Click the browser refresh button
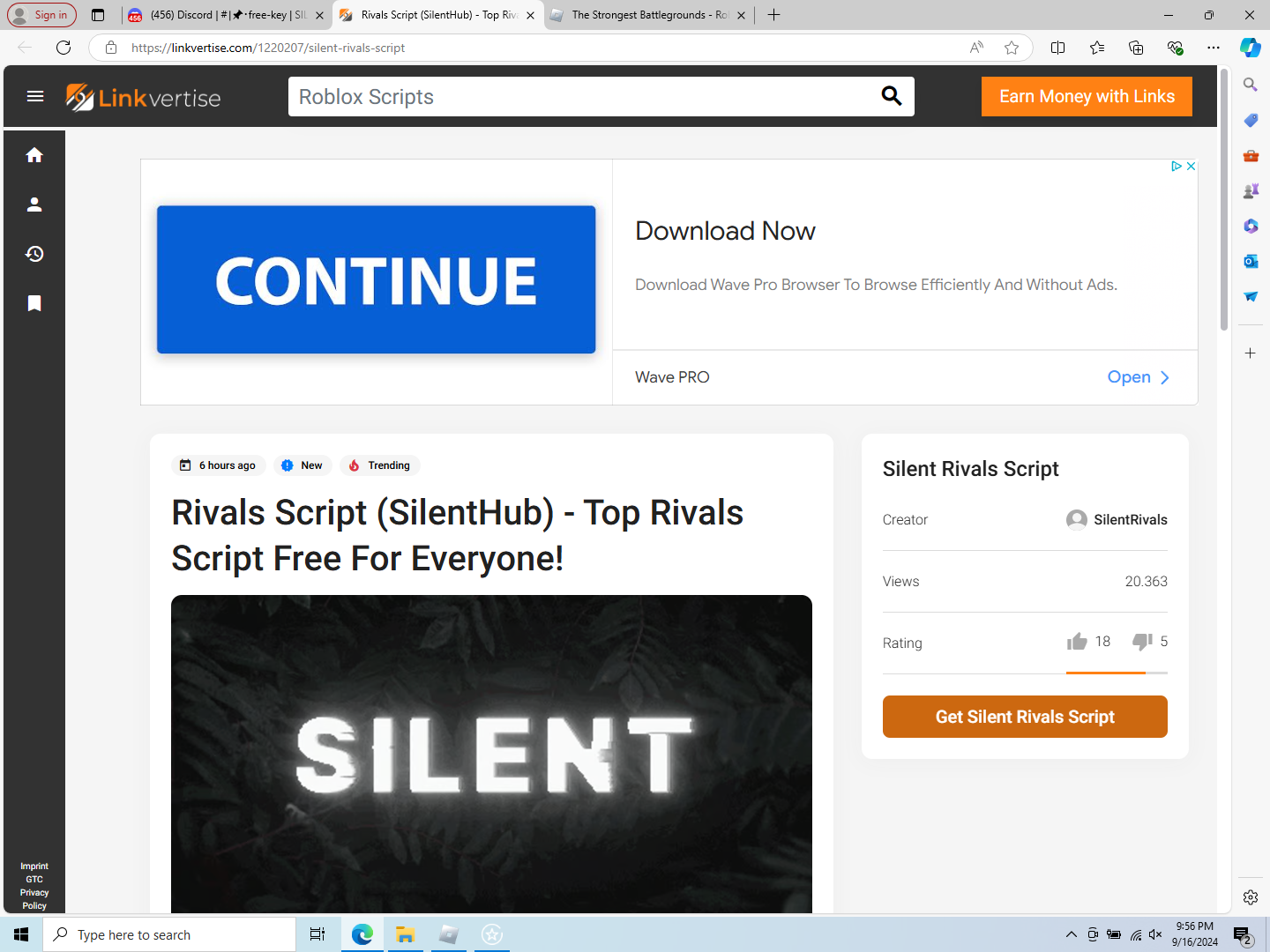Screen dimensions: 1270x952 pos(63,48)
